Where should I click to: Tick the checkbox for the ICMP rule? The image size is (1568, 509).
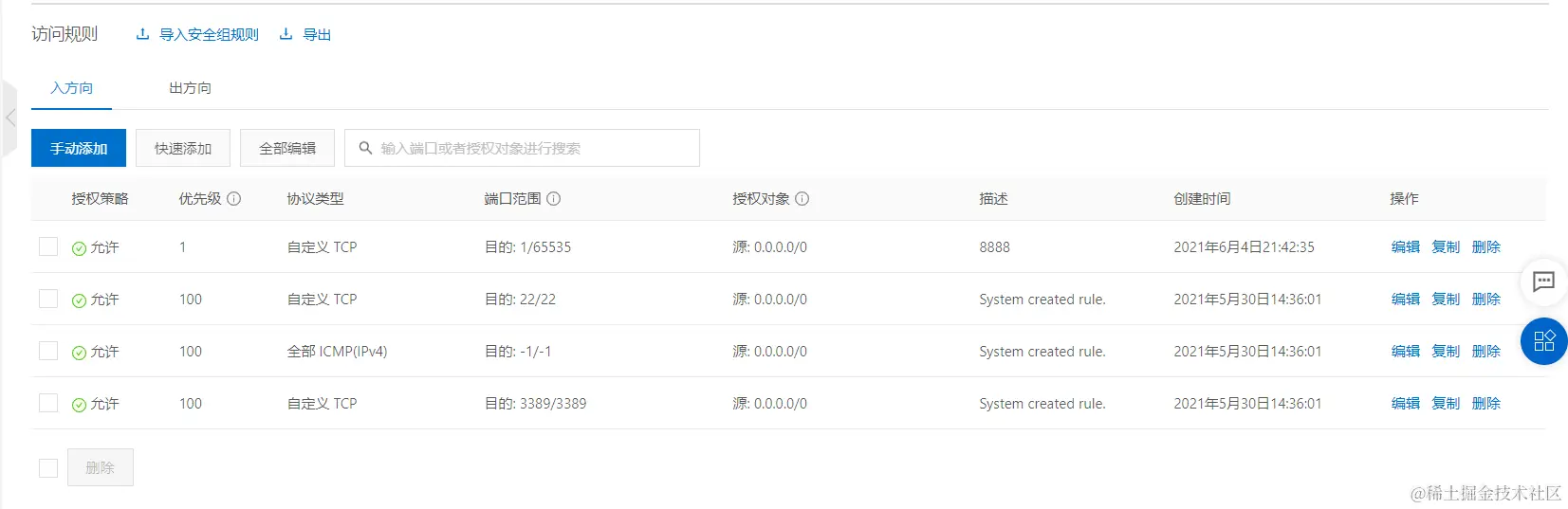coord(48,351)
